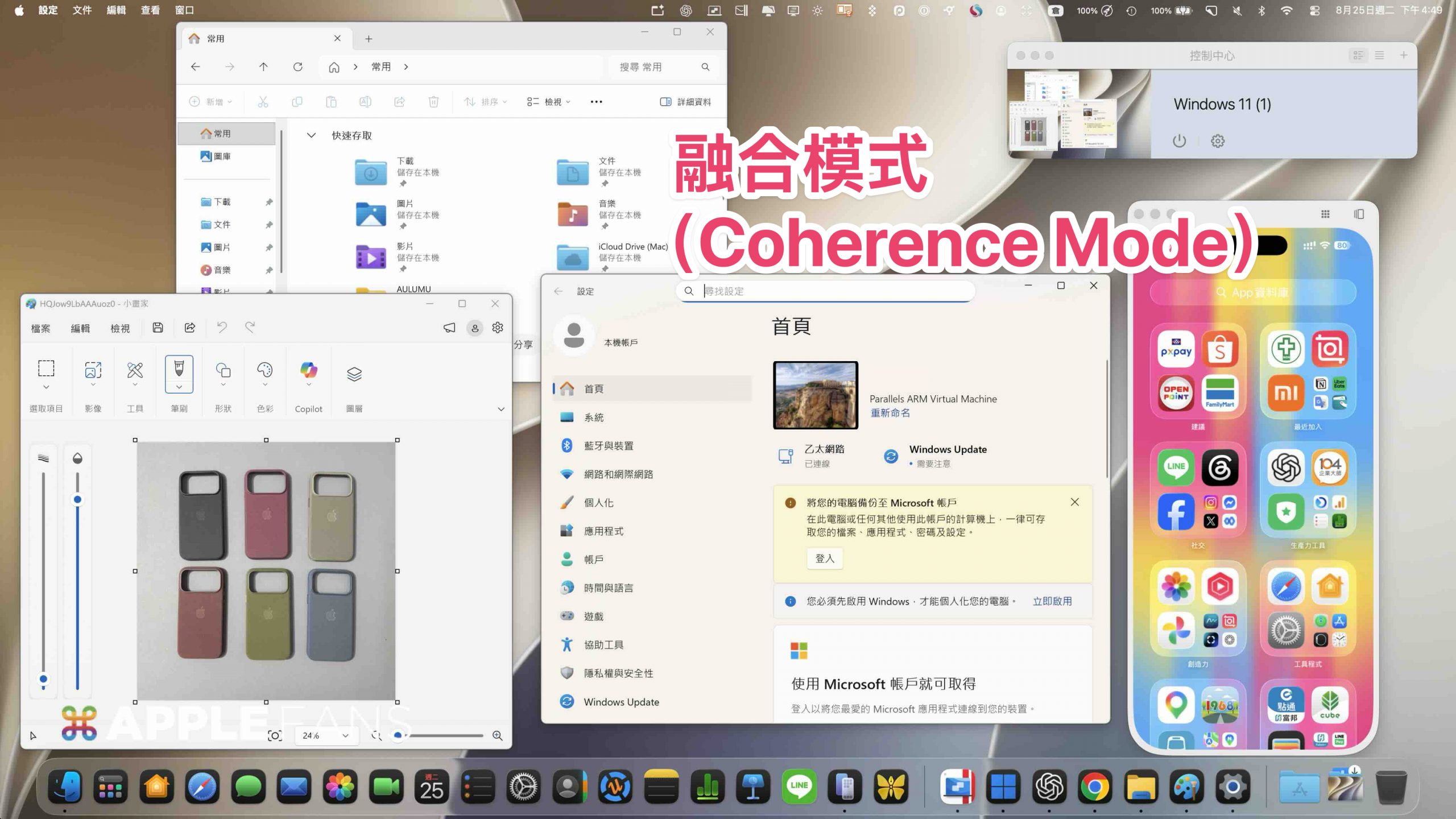Open the 檢視 view dropdown in Explorer
Viewport: 1456px width, 819px height.
[x=548, y=102]
